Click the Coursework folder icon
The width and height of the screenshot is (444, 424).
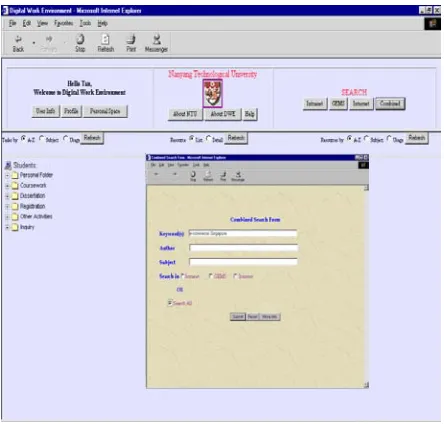pos(15,186)
